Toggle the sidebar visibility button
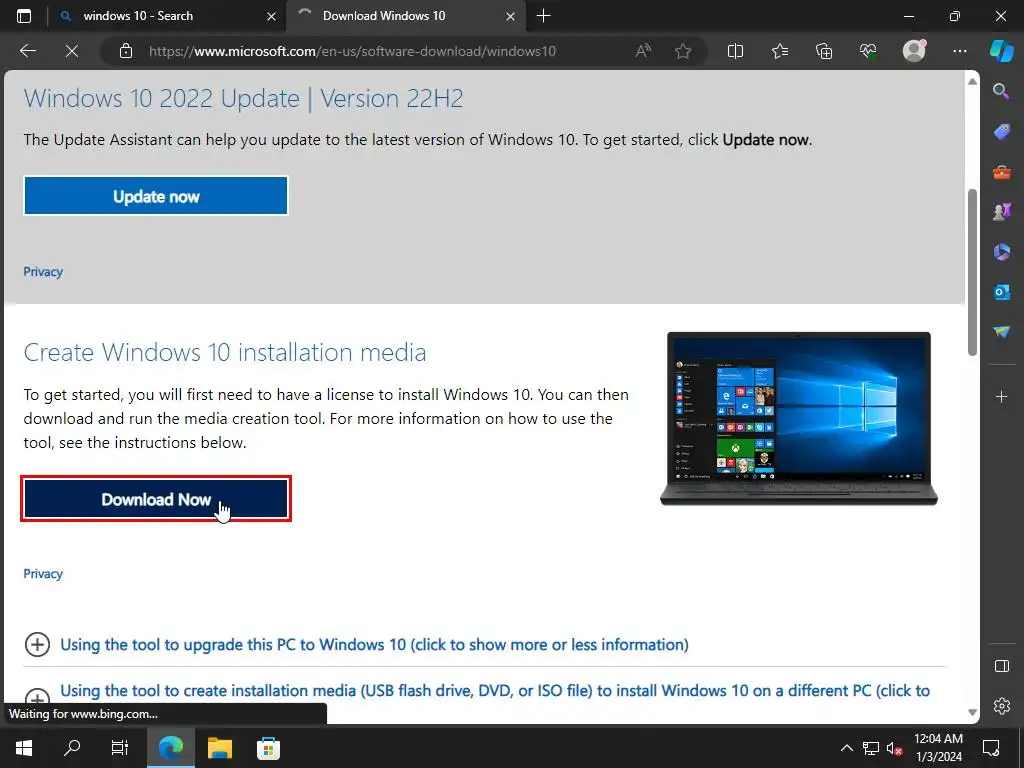The height and width of the screenshot is (768, 1024). pos(1002,666)
